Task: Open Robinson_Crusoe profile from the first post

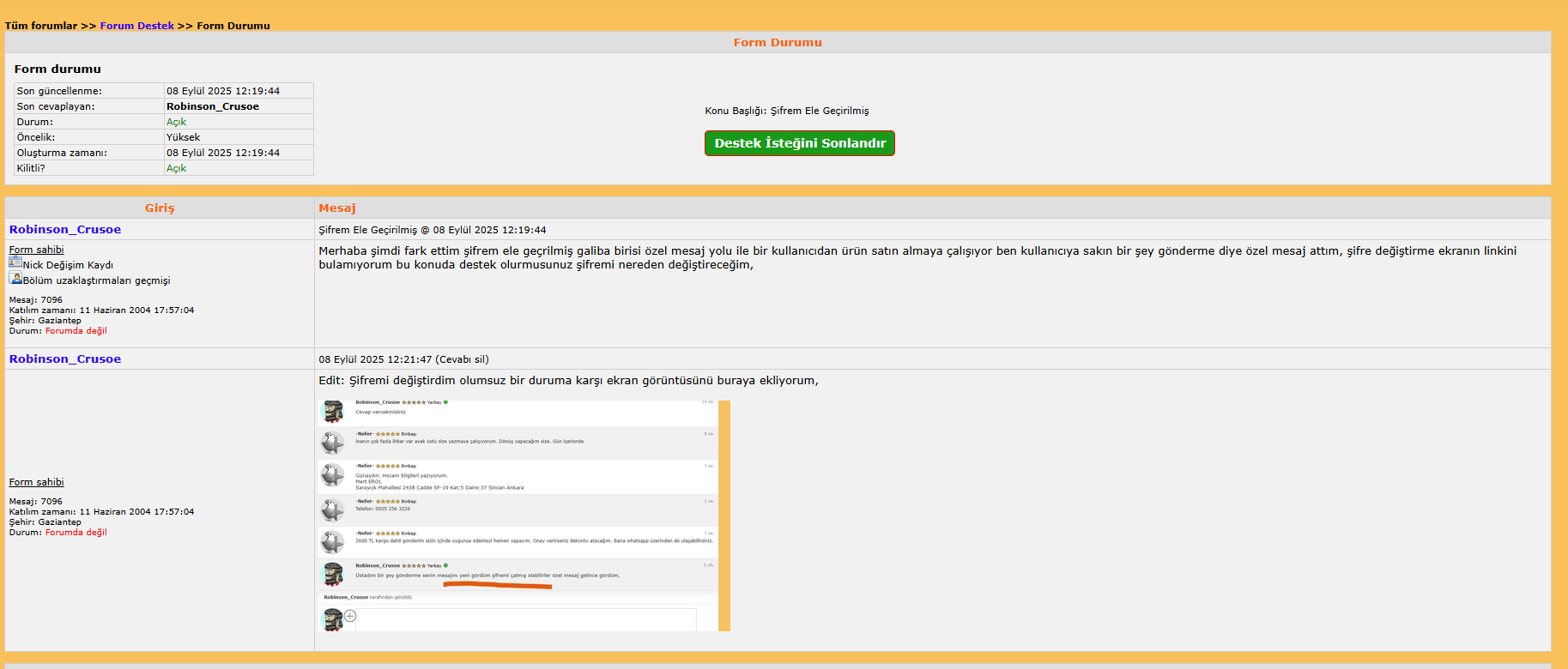Action: coord(65,230)
